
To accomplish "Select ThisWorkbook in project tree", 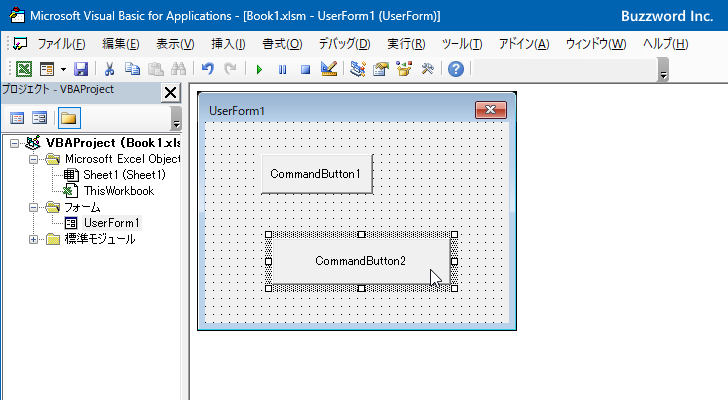I will [x=119, y=191].
